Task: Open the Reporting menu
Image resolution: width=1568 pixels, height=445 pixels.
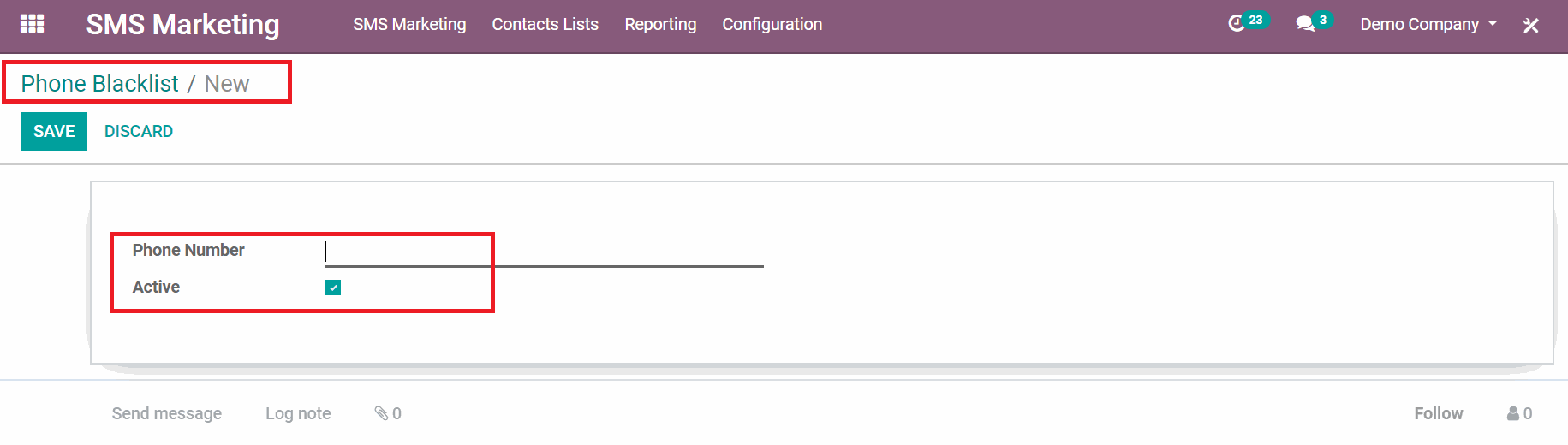Action: pos(660,24)
